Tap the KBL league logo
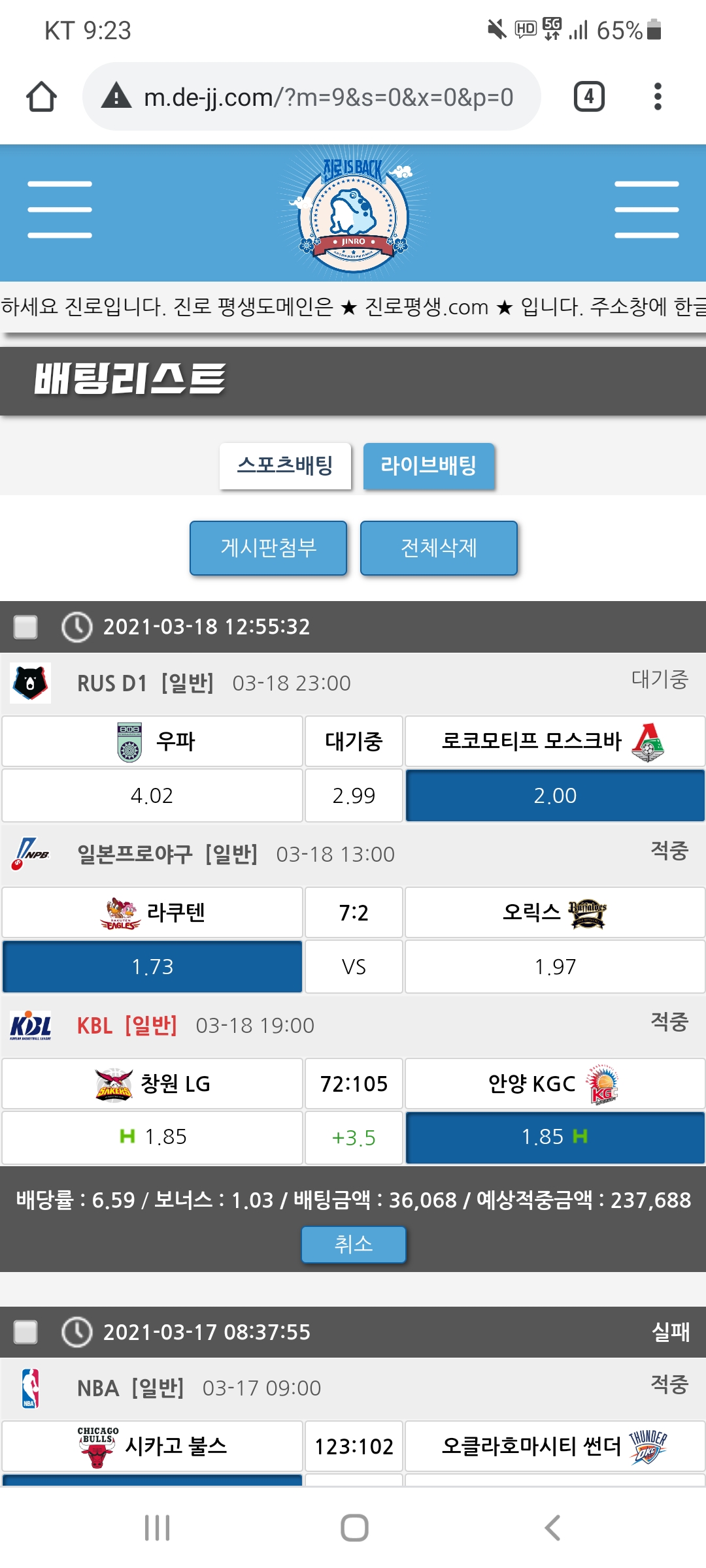706x1568 pixels. (31, 1025)
